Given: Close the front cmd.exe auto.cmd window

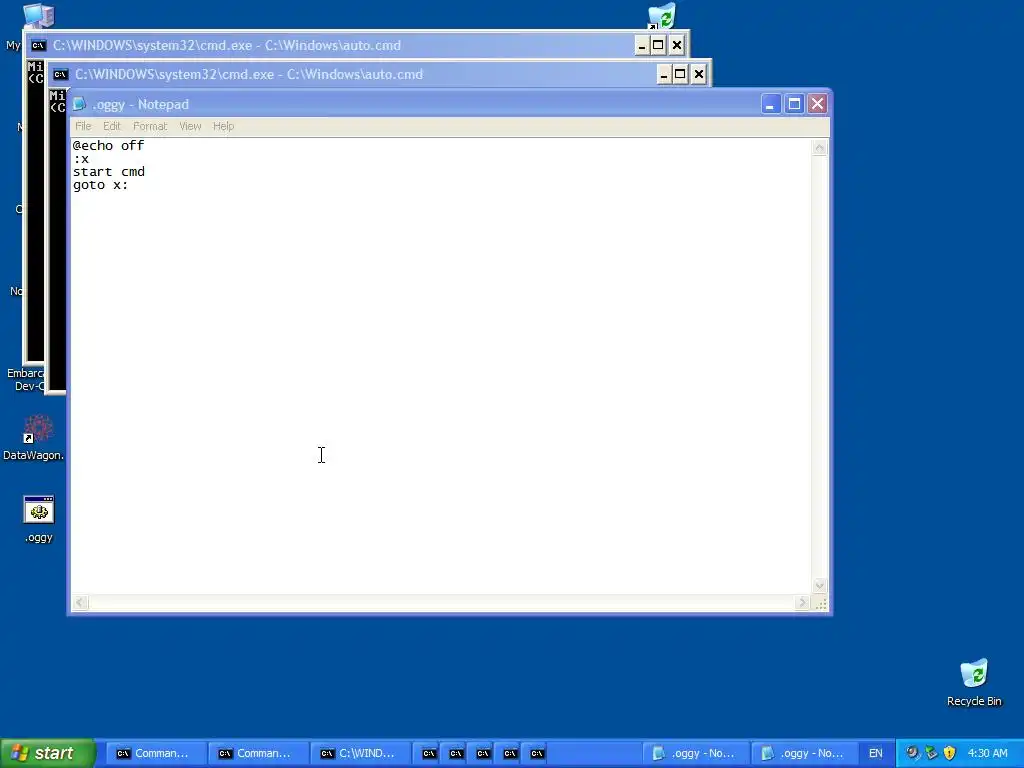Looking at the screenshot, I should [699, 74].
